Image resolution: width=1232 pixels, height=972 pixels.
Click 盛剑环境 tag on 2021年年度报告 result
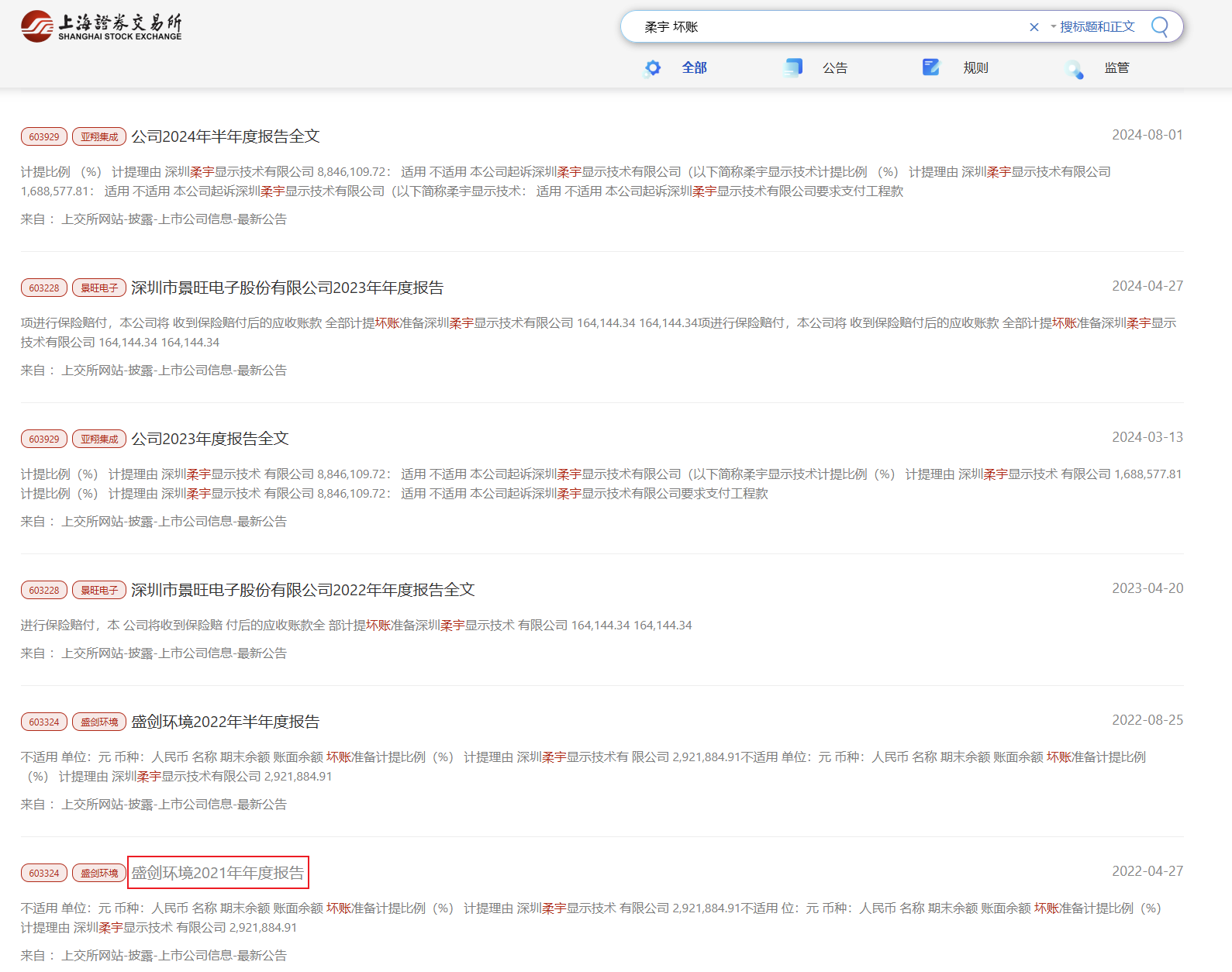(99, 873)
